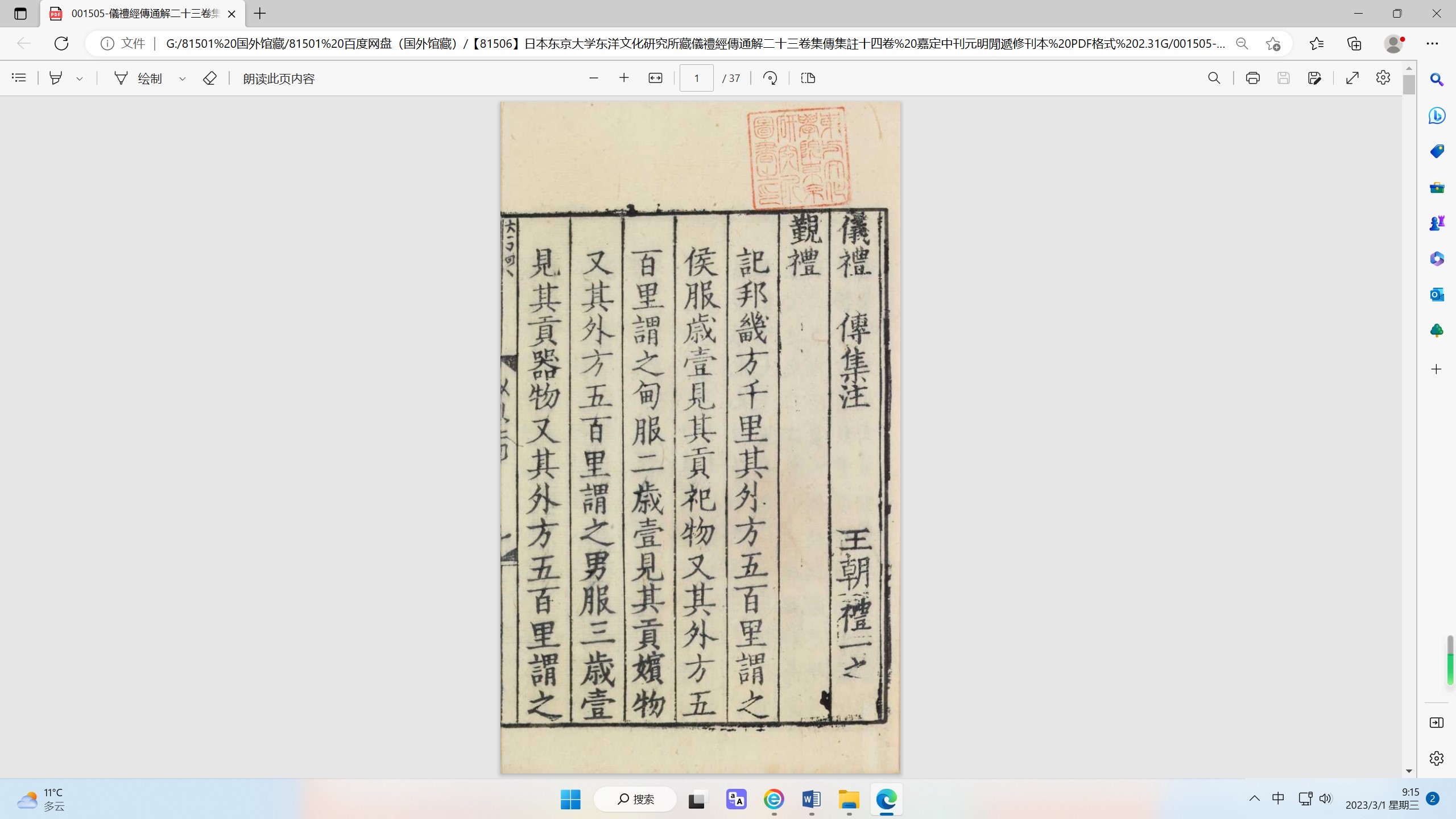Image resolution: width=1456 pixels, height=819 pixels.
Task: Open Microsoft 365 in sidebar
Action: (x=1437, y=259)
